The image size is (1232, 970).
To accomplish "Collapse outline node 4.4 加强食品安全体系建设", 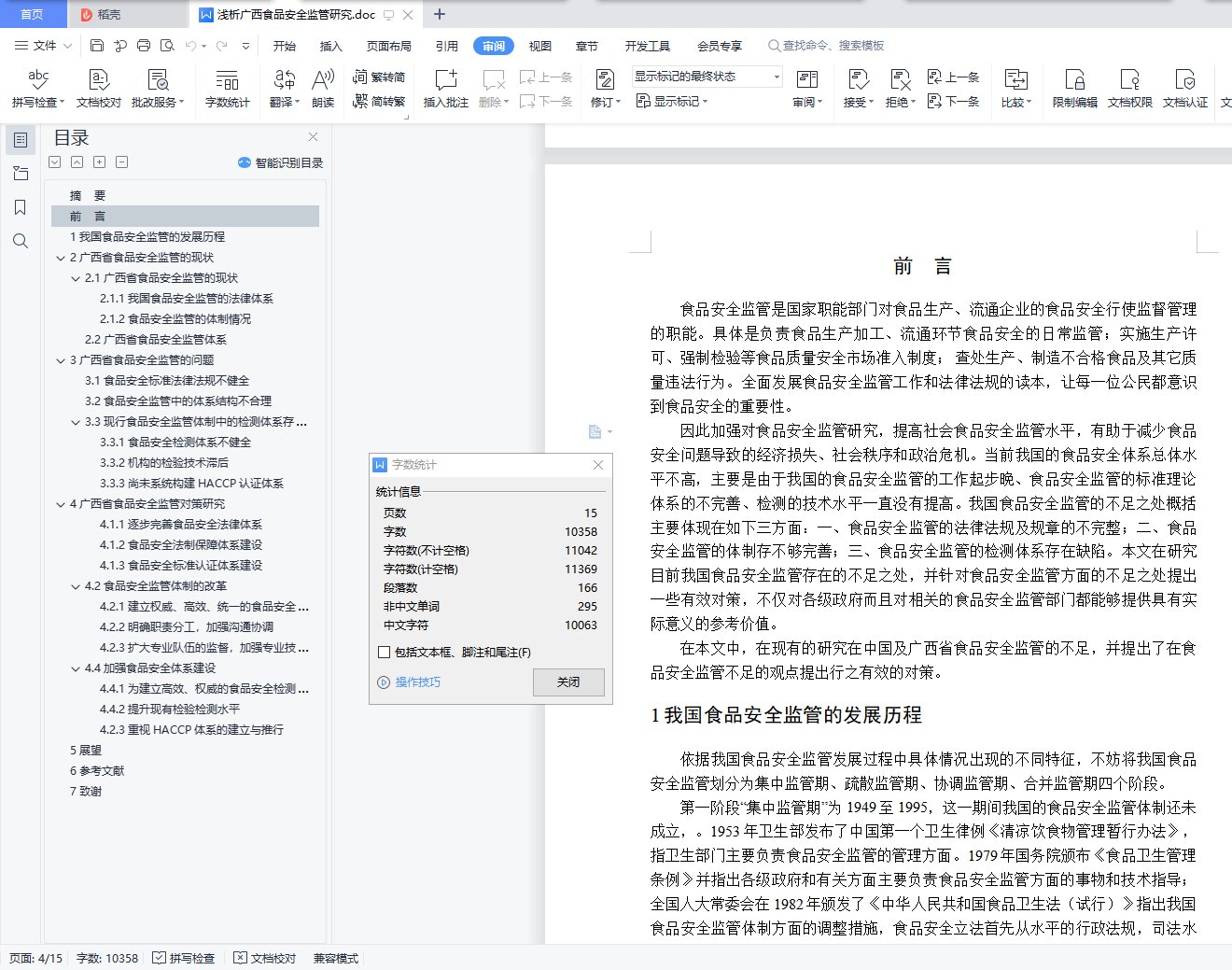I will point(76,668).
